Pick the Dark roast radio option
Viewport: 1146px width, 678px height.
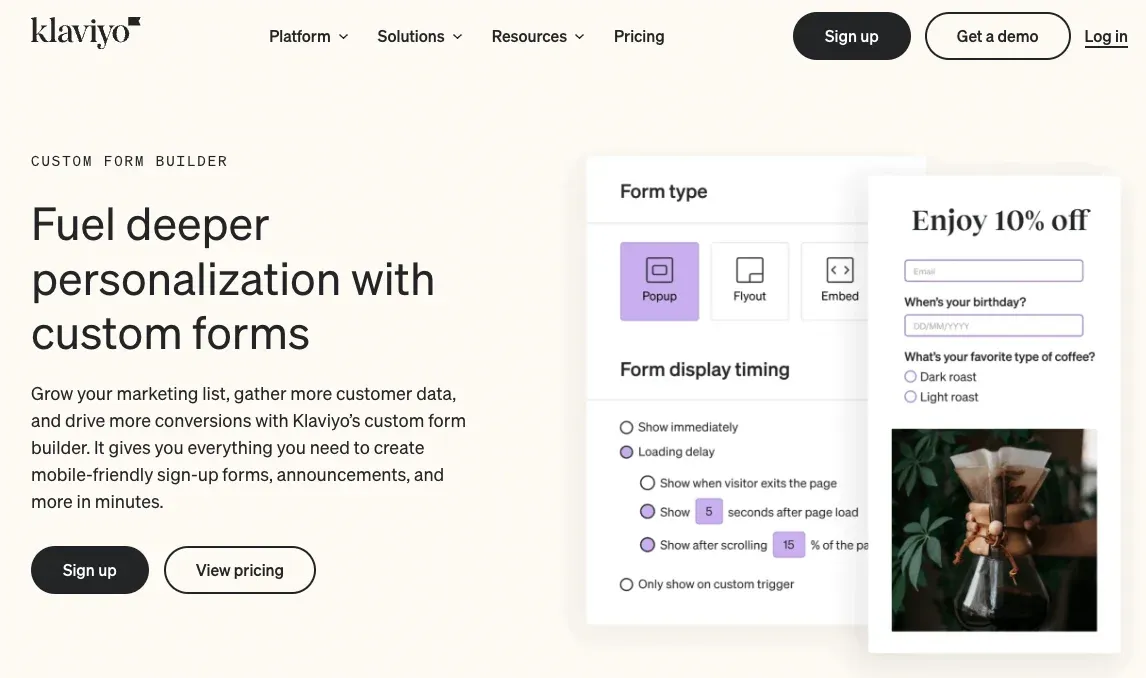pos(910,376)
